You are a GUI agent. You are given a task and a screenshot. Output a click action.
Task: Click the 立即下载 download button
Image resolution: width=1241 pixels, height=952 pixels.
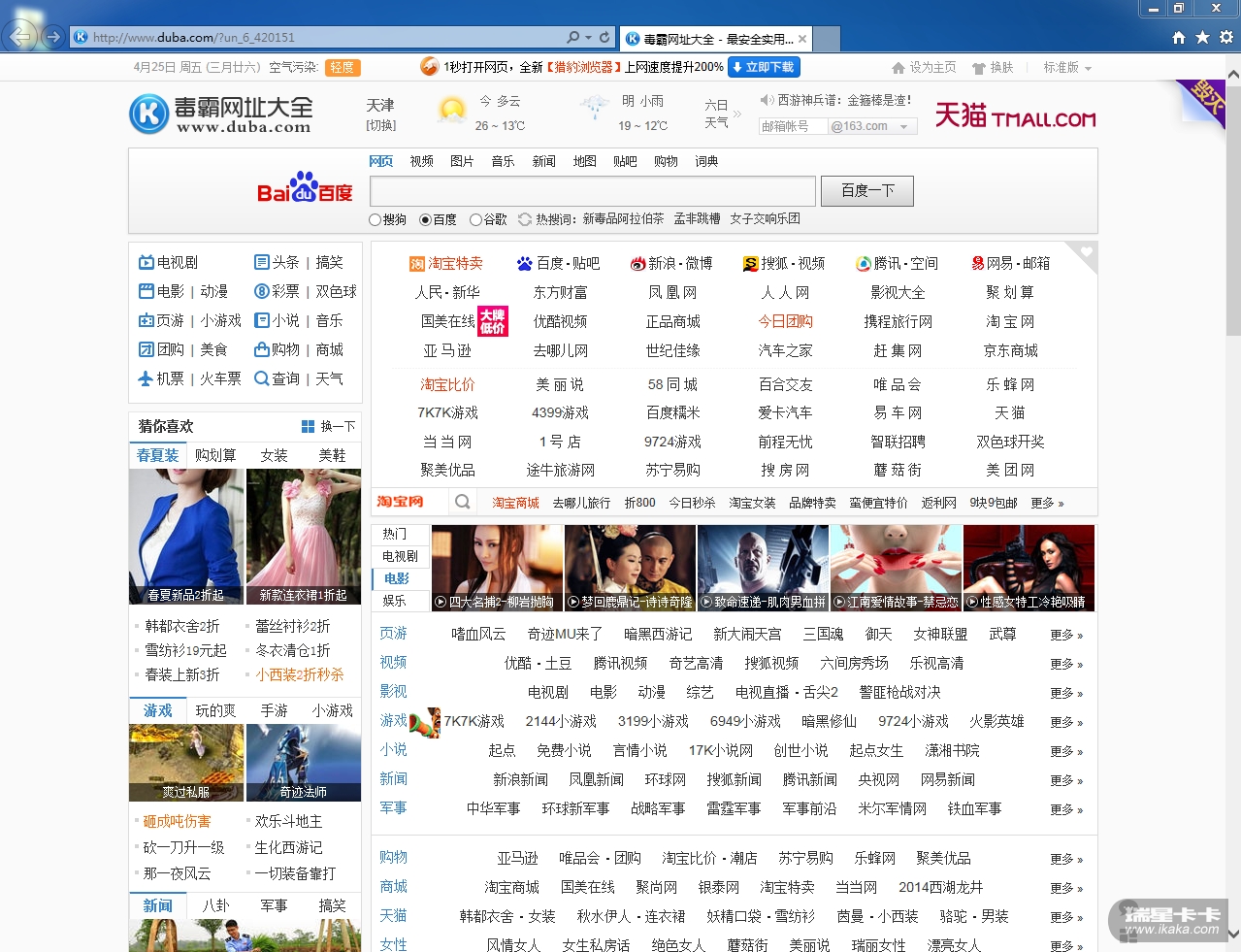764,67
